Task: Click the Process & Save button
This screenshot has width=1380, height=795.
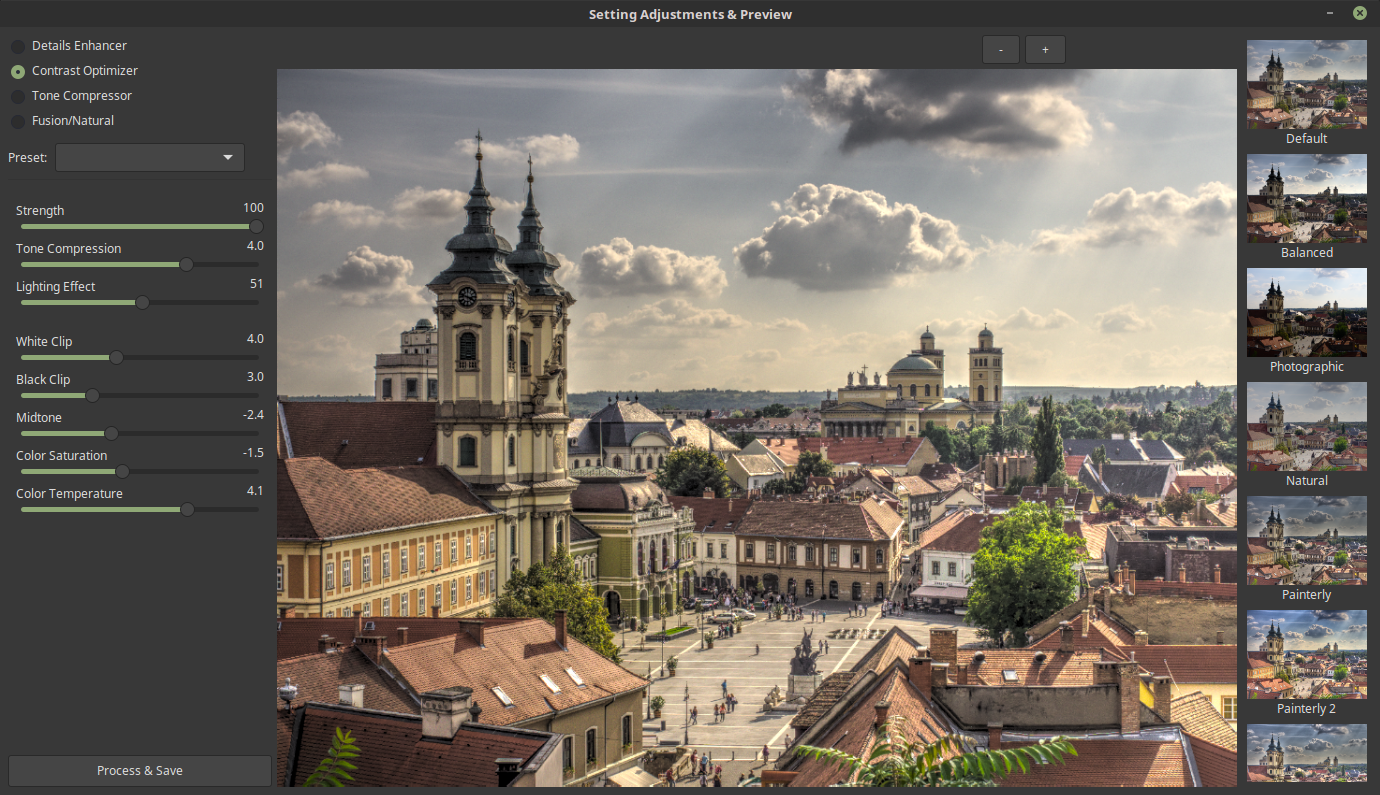Action: (x=140, y=771)
